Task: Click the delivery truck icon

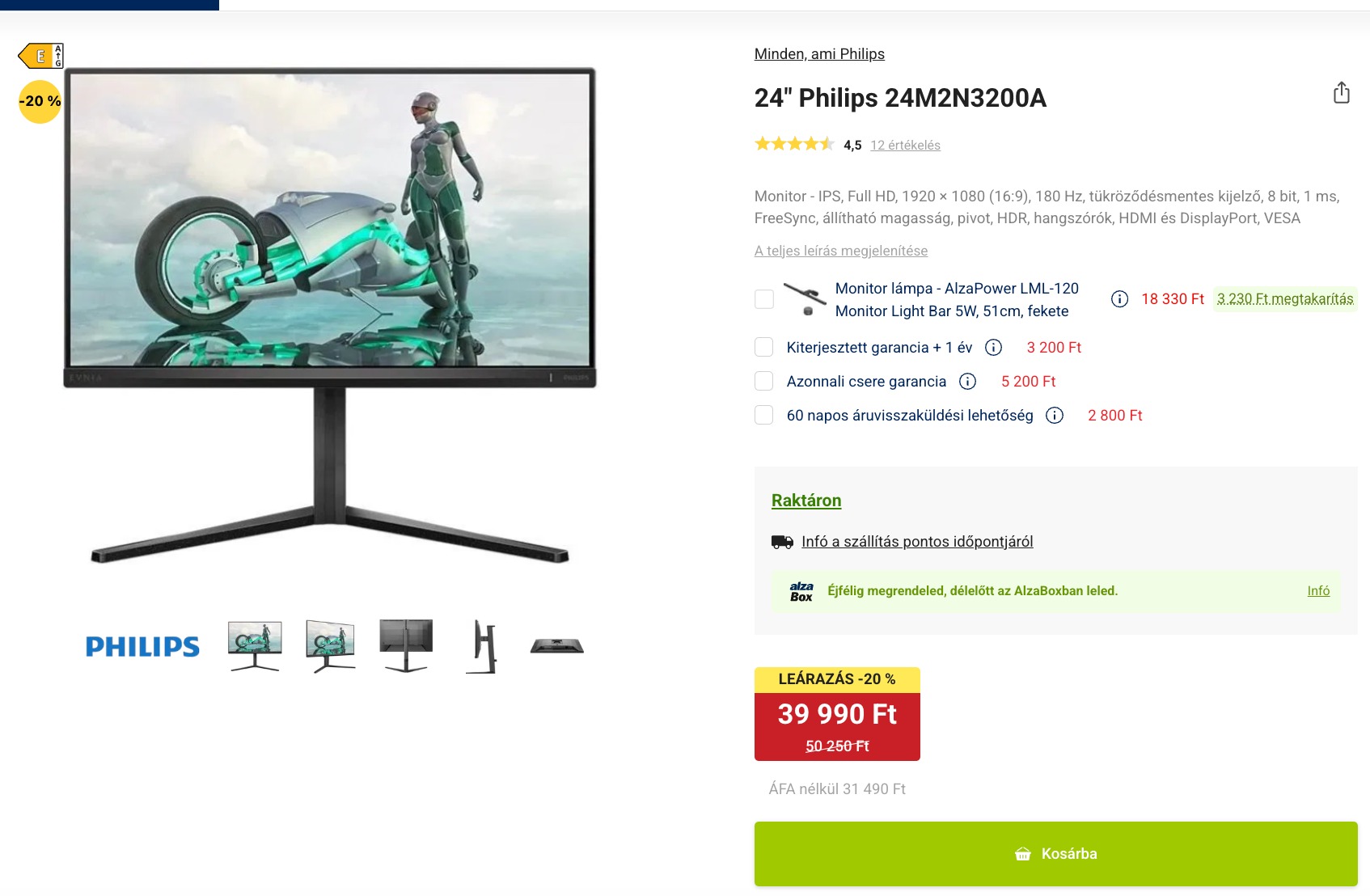Action: click(782, 542)
